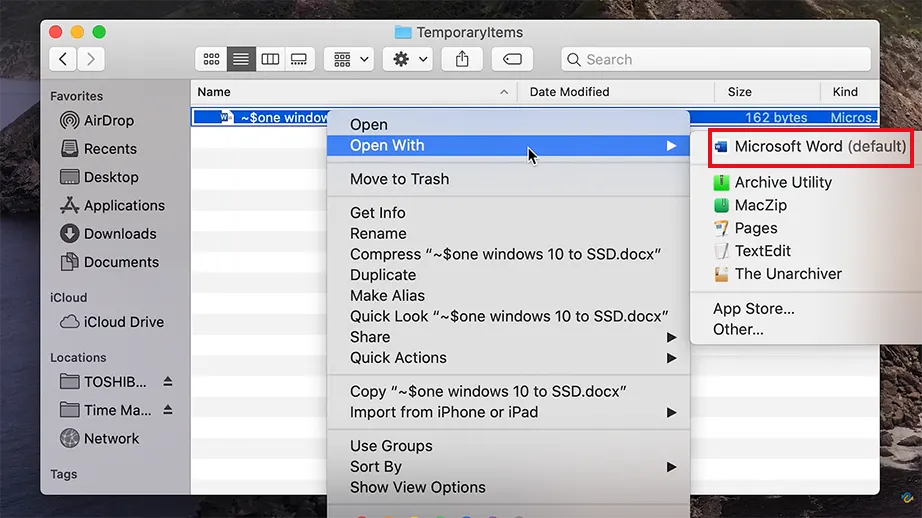Screen dimensions: 922x518
Task: Sort by the Name column header
Action: click(x=353, y=92)
